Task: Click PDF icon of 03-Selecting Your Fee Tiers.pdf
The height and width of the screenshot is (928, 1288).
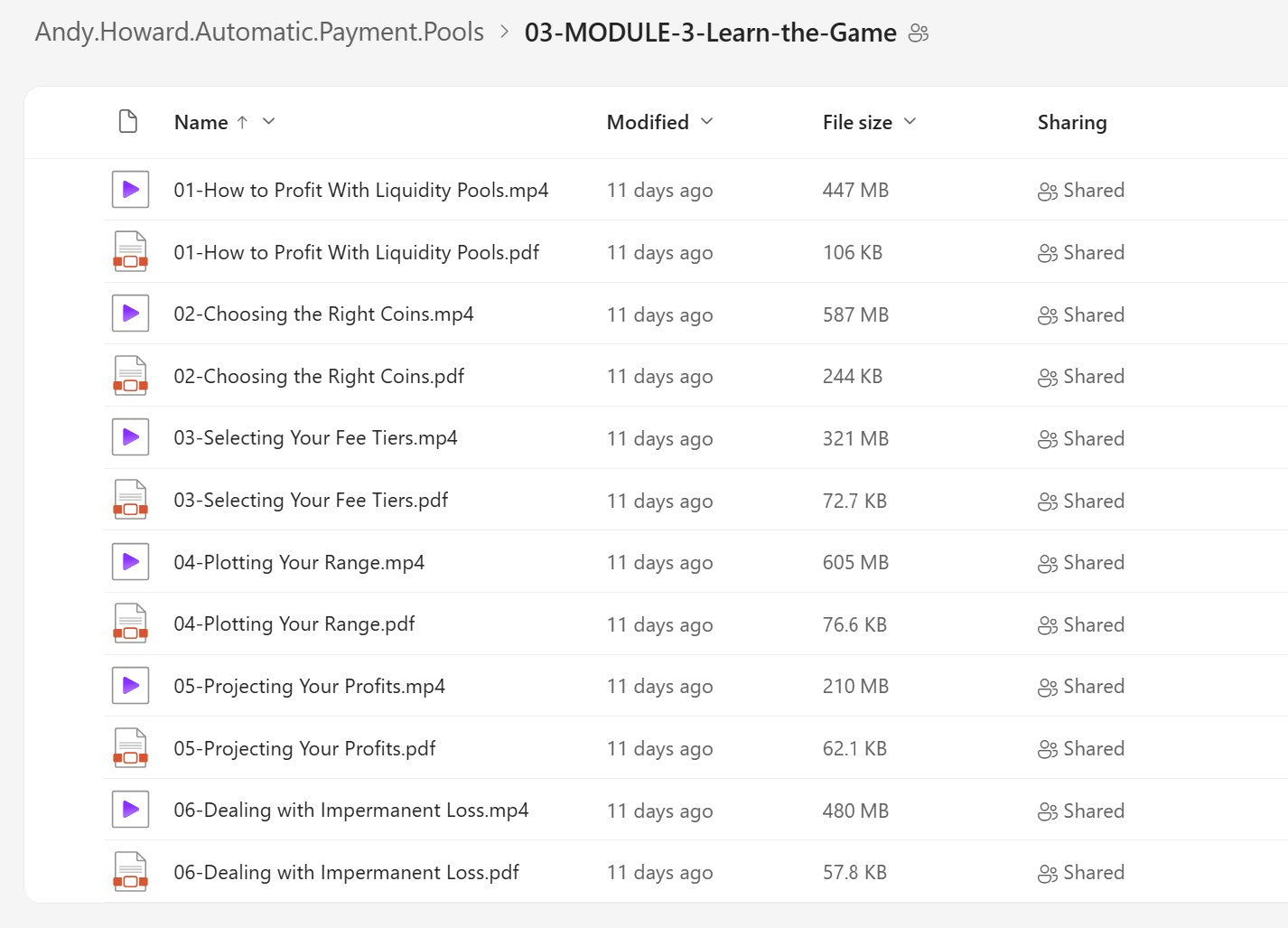Action: click(x=130, y=500)
